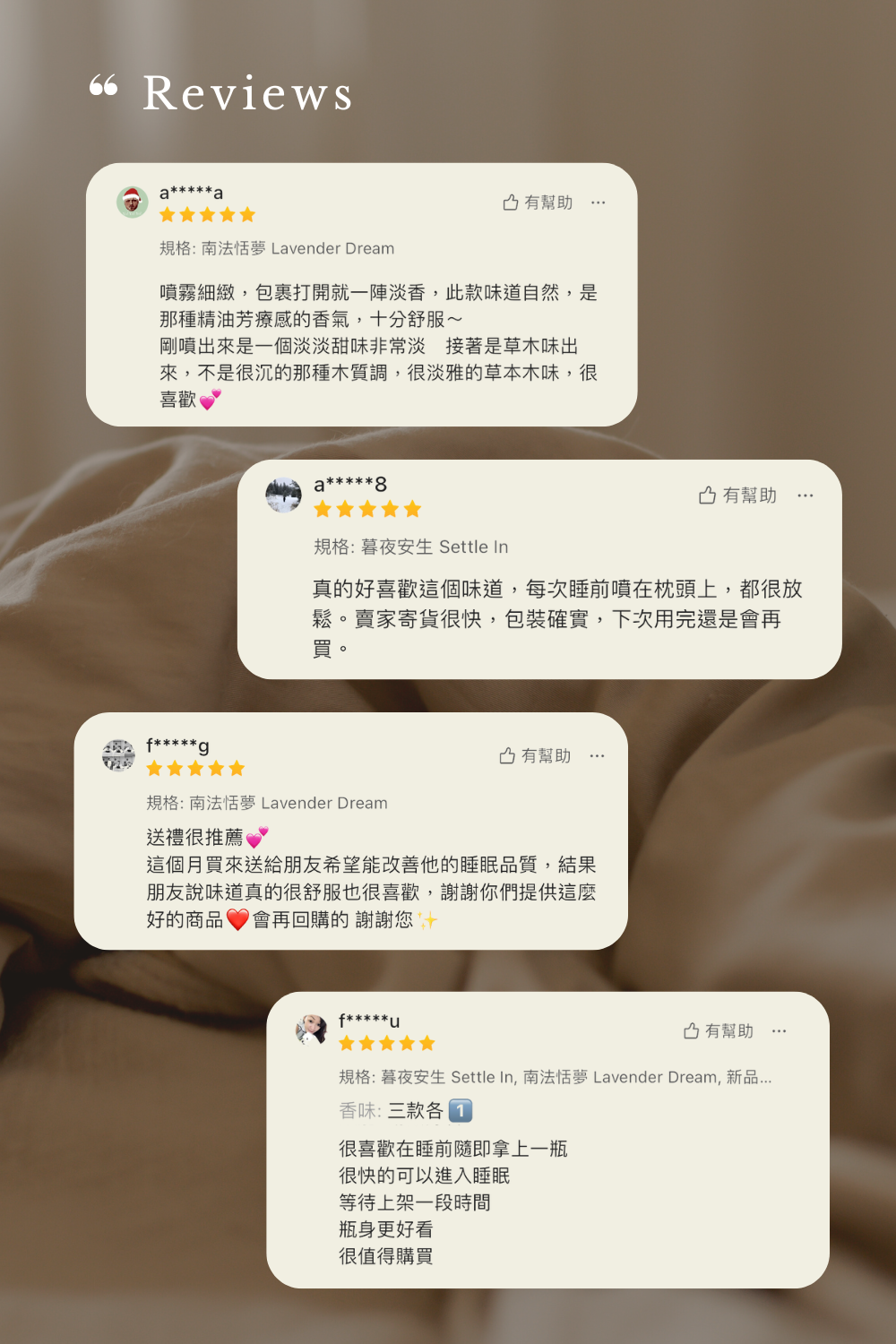Viewport: 896px width, 1344px height.
Task: Open f*****g's profile avatar
Action: [x=118, y=755]
